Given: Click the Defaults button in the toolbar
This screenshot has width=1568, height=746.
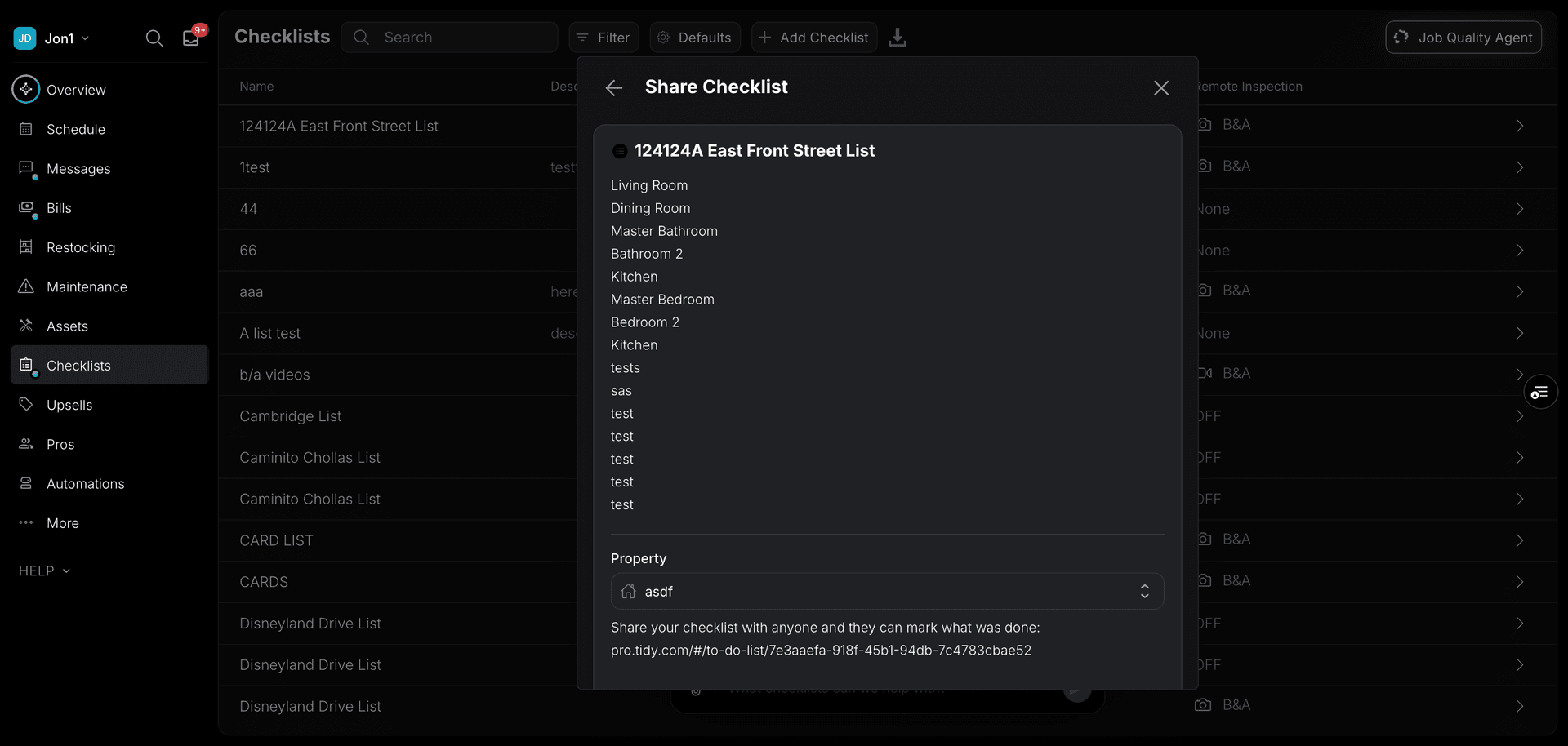Looking at the screenshot, I should click(694, 38).
